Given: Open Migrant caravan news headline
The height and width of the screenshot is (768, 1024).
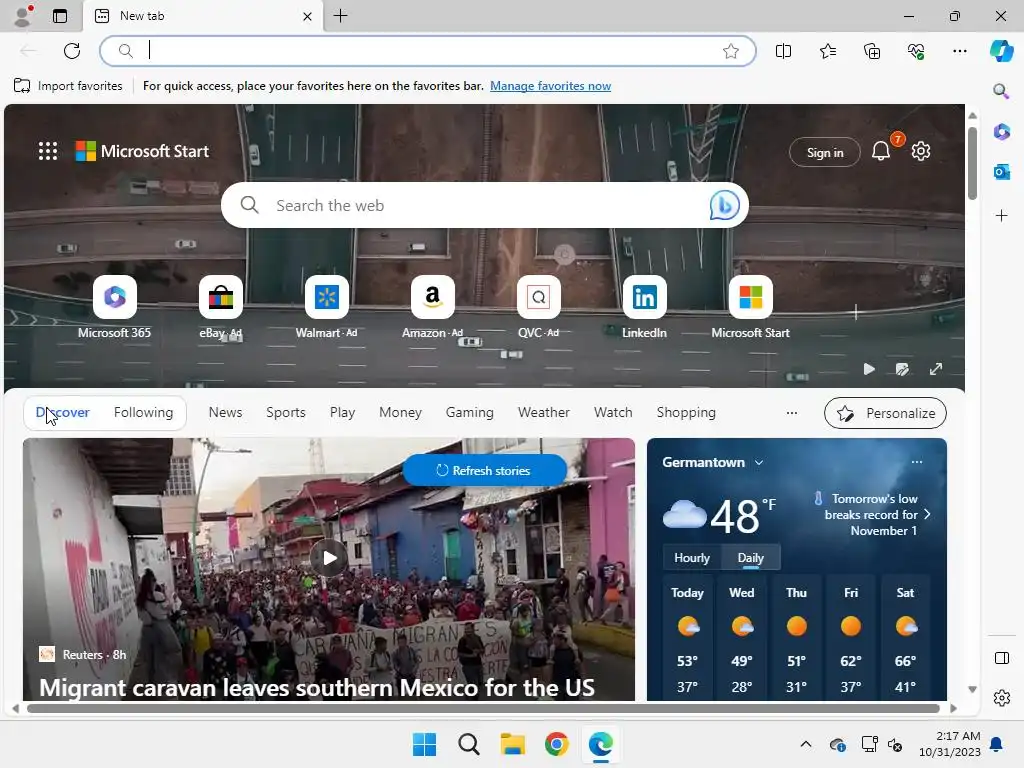Looking at the screenshot, I should 317,687.
